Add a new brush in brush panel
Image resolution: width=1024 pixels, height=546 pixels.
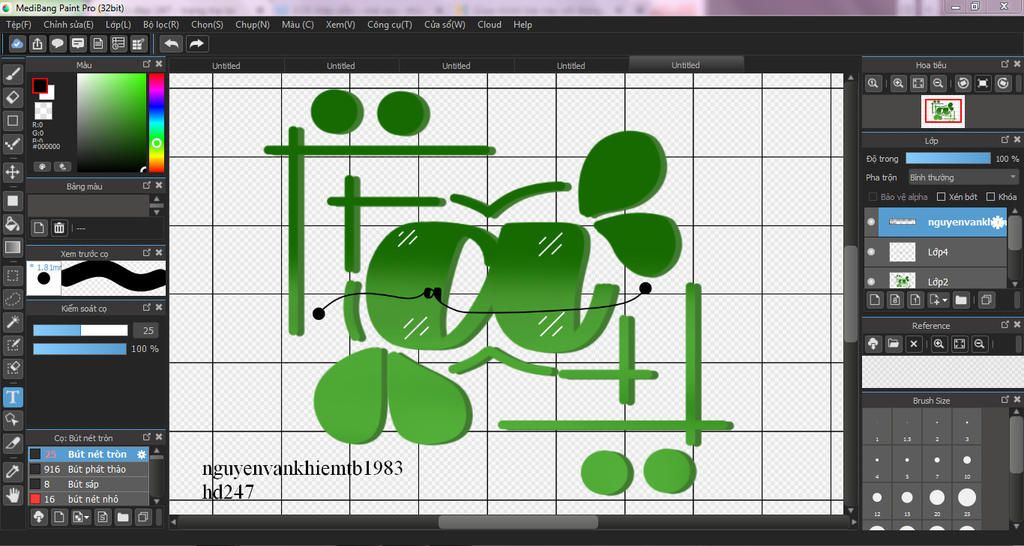pos(59,517)
